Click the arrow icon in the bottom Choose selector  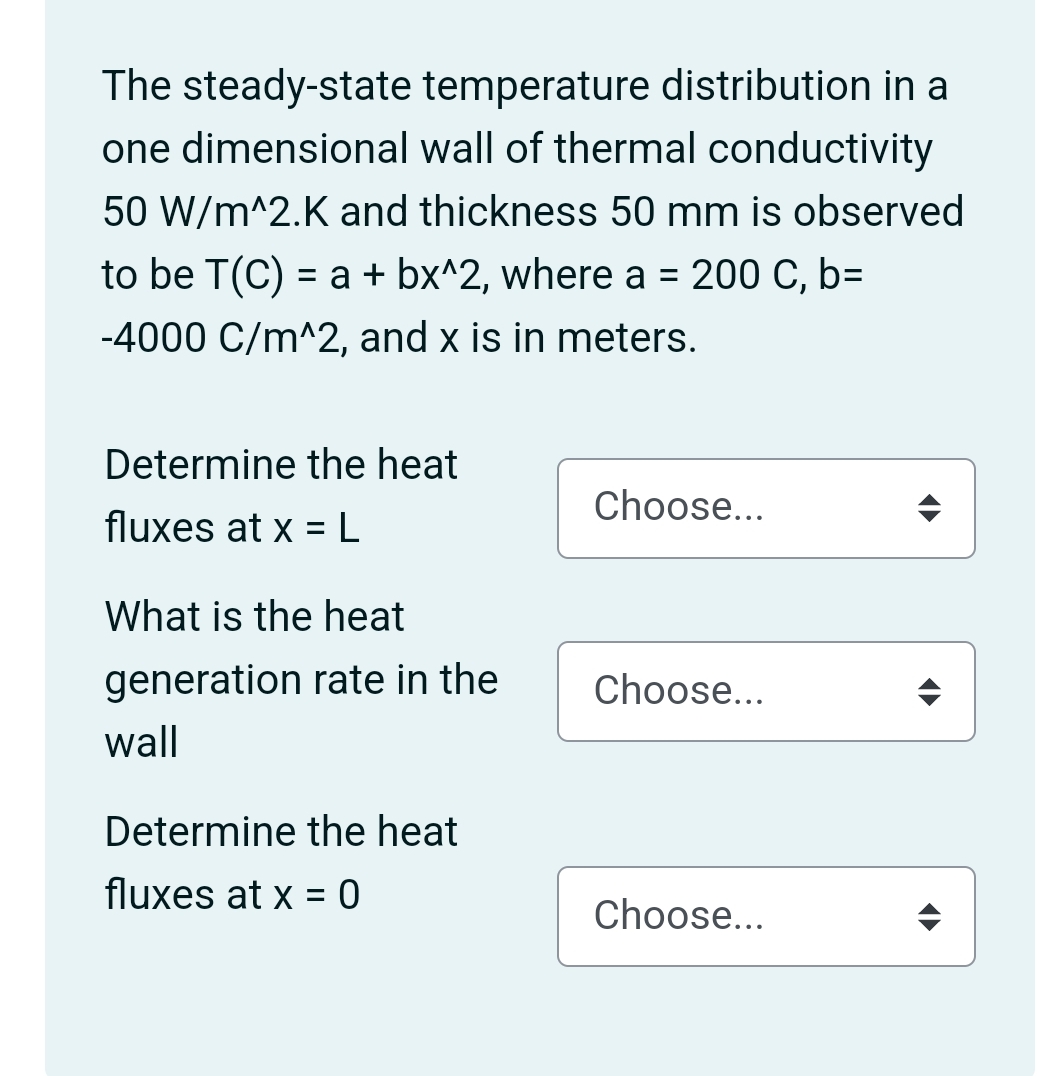pos(929,916)
